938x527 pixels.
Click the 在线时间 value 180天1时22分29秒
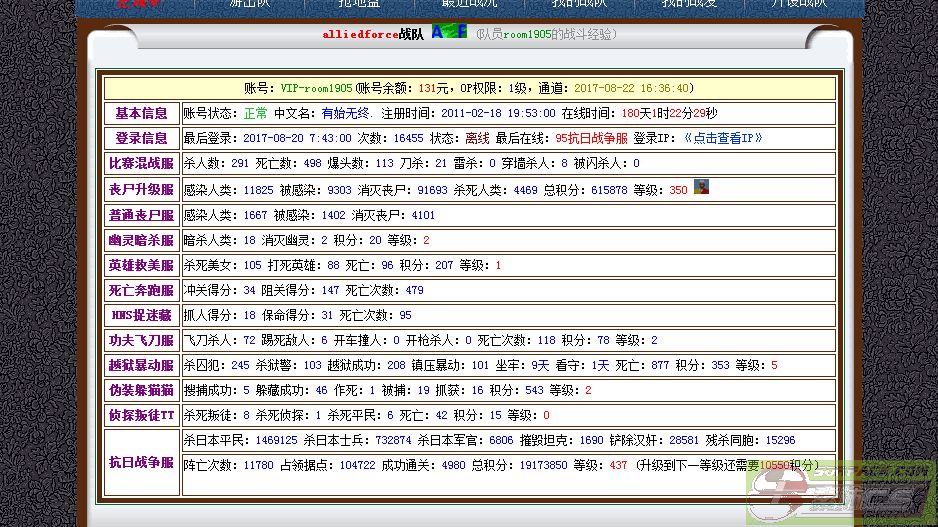(x=669, y=113)
